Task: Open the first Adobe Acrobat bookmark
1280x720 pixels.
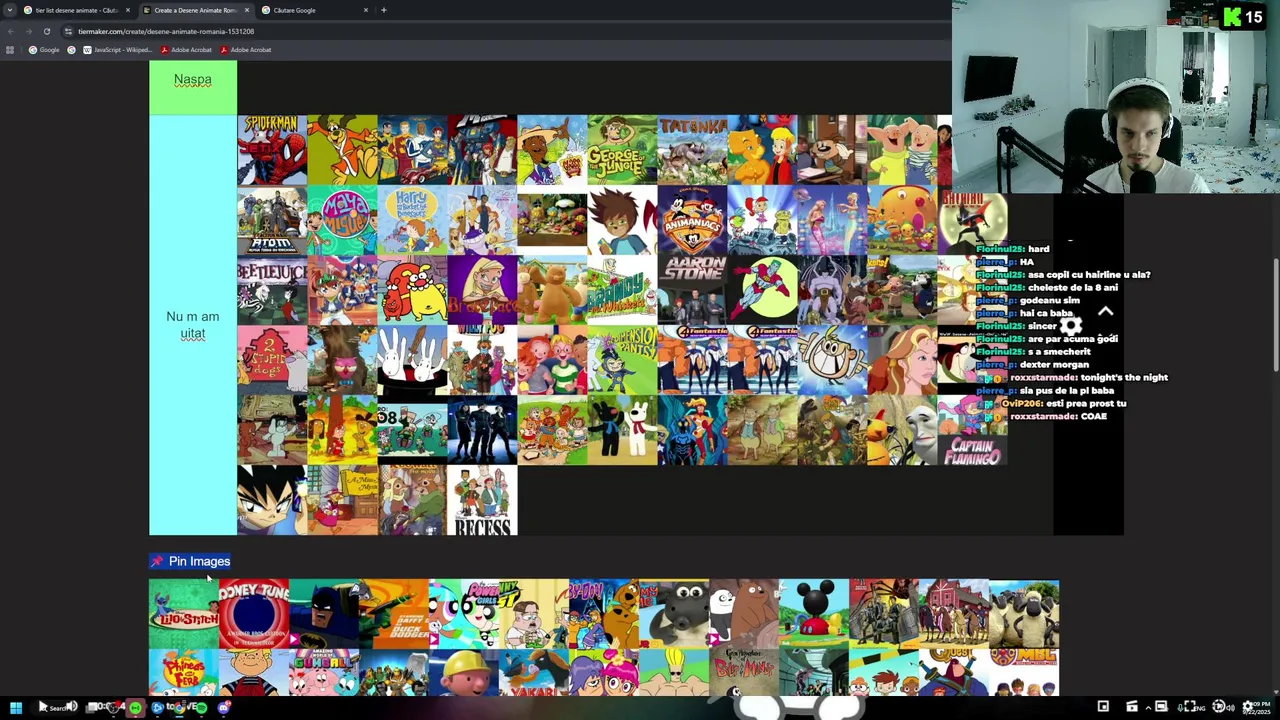Action: click(185, 50)
